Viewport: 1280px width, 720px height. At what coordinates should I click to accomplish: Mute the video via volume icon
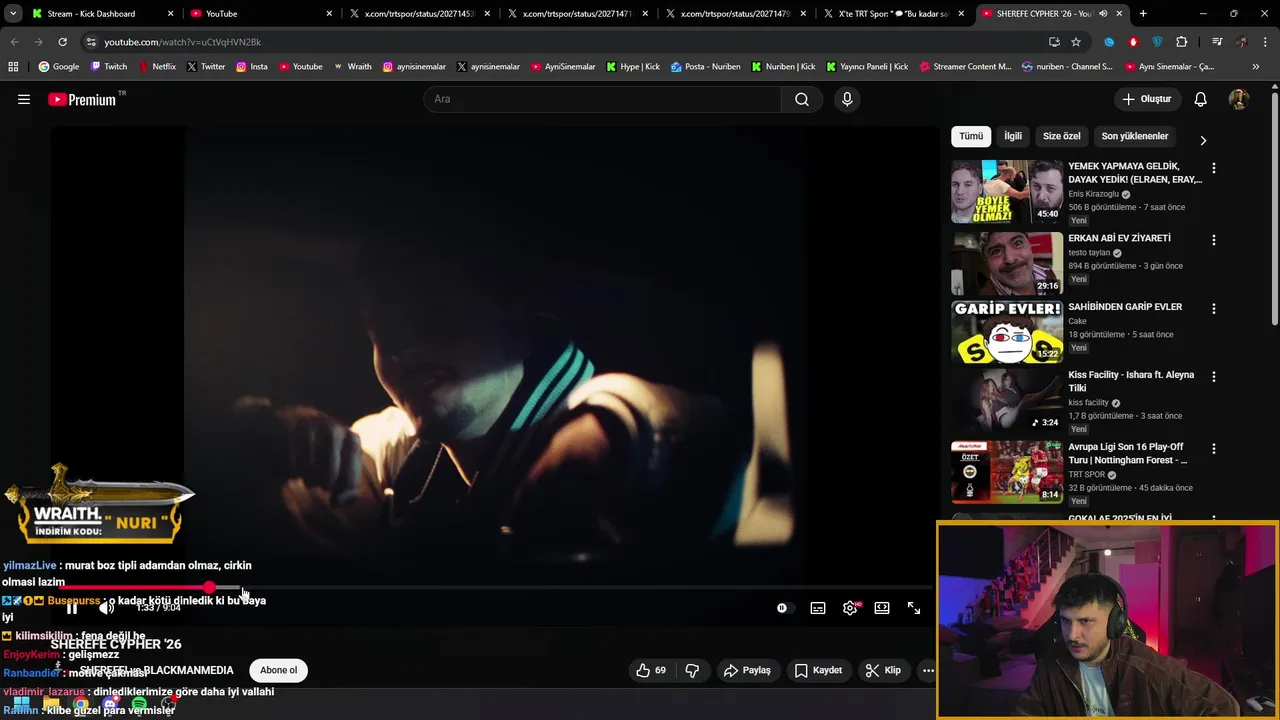tap(106, 608)
